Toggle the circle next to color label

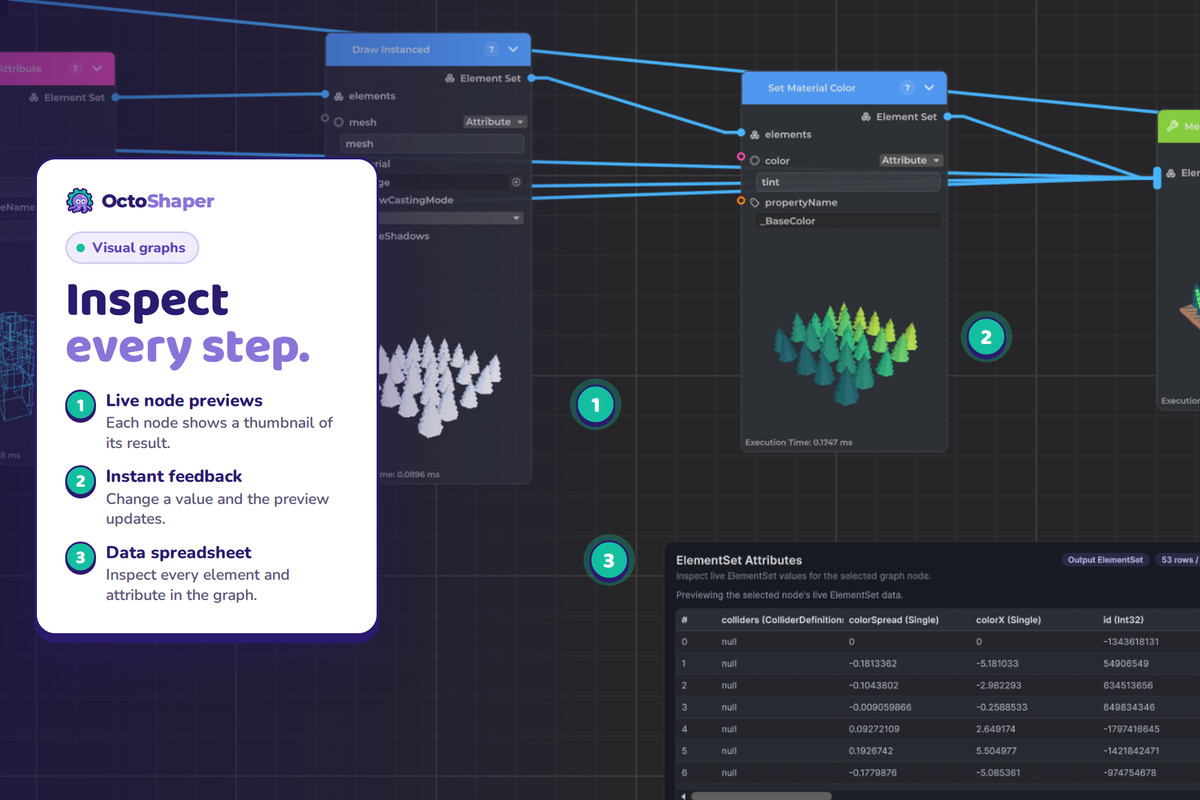pyautogui.click(x=755, y=160)
